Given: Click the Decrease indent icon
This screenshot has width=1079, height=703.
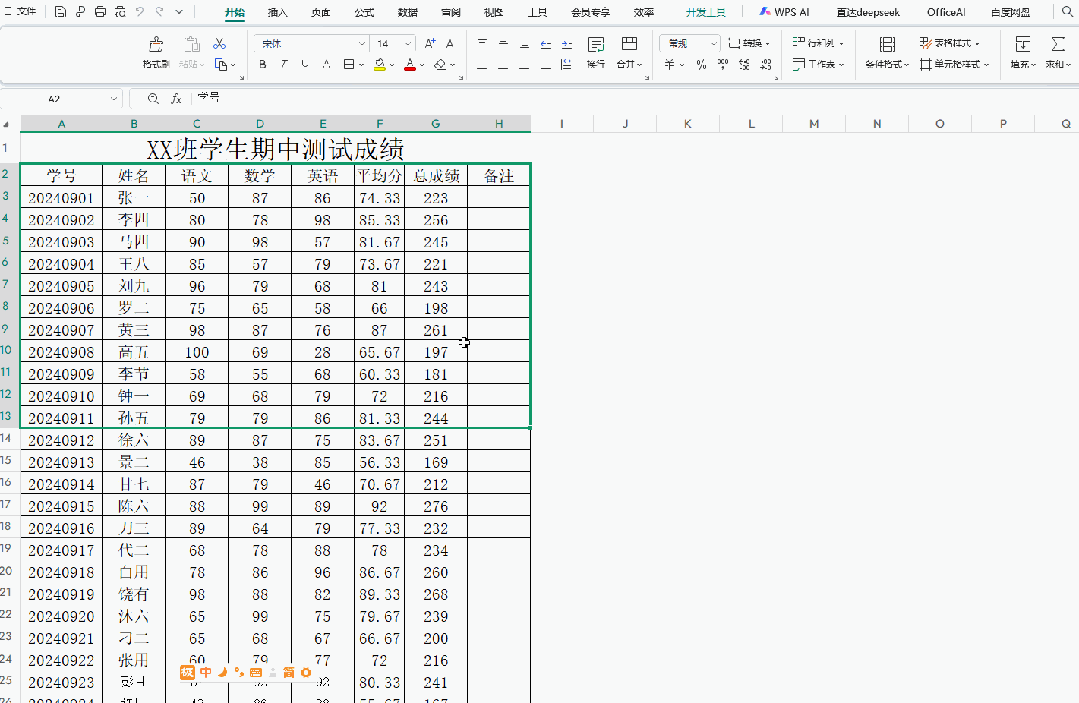Looking at the screenshot, I should 546,44.
